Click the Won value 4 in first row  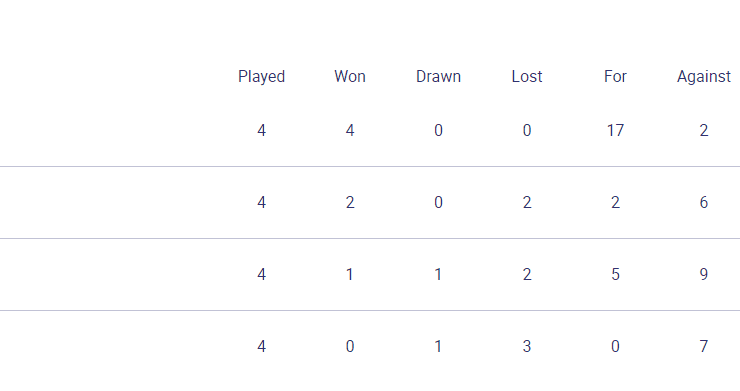click(350, 130)
